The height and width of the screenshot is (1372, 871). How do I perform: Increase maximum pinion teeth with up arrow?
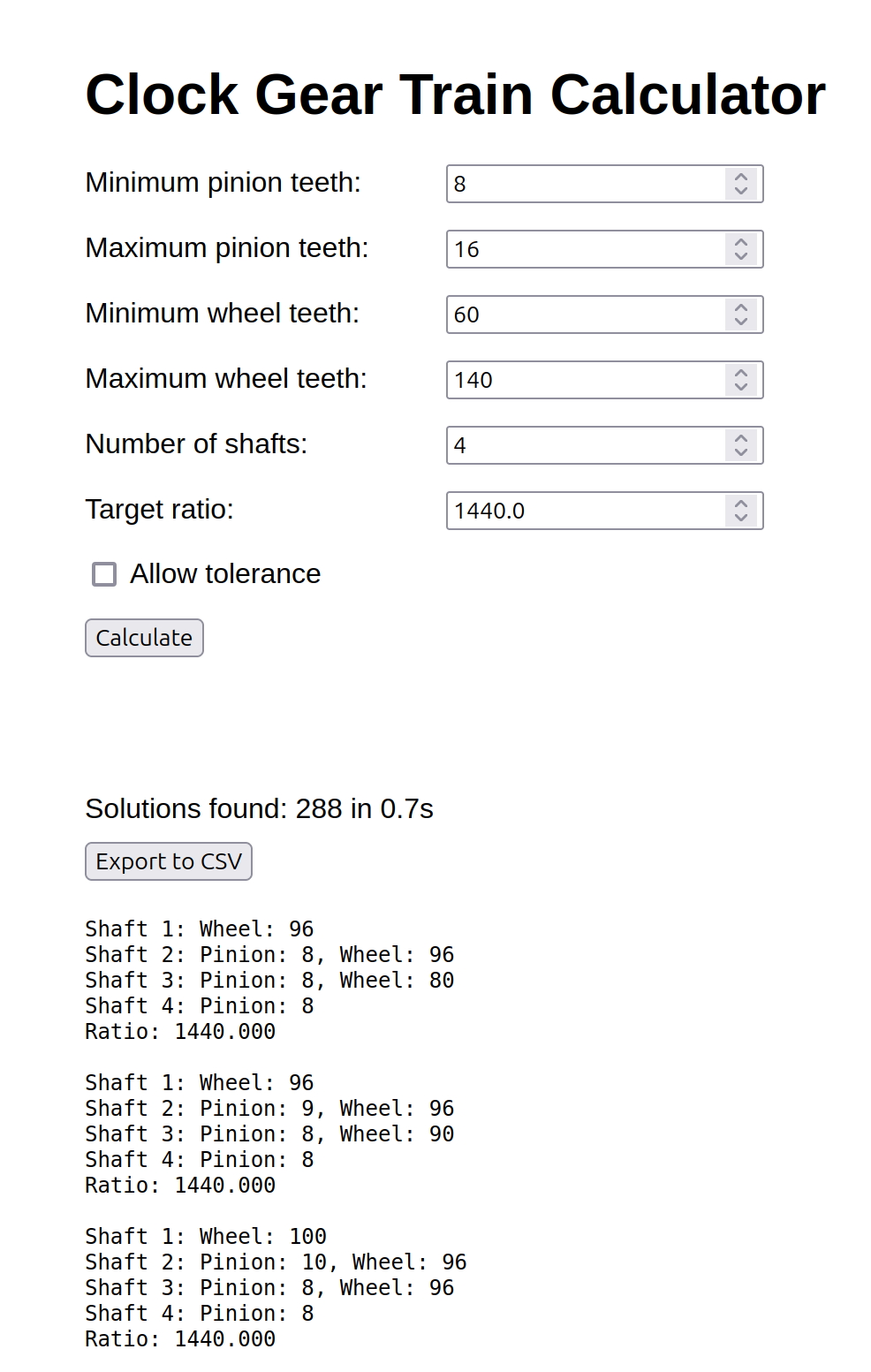pyautogui.click(x=740, y=242)
